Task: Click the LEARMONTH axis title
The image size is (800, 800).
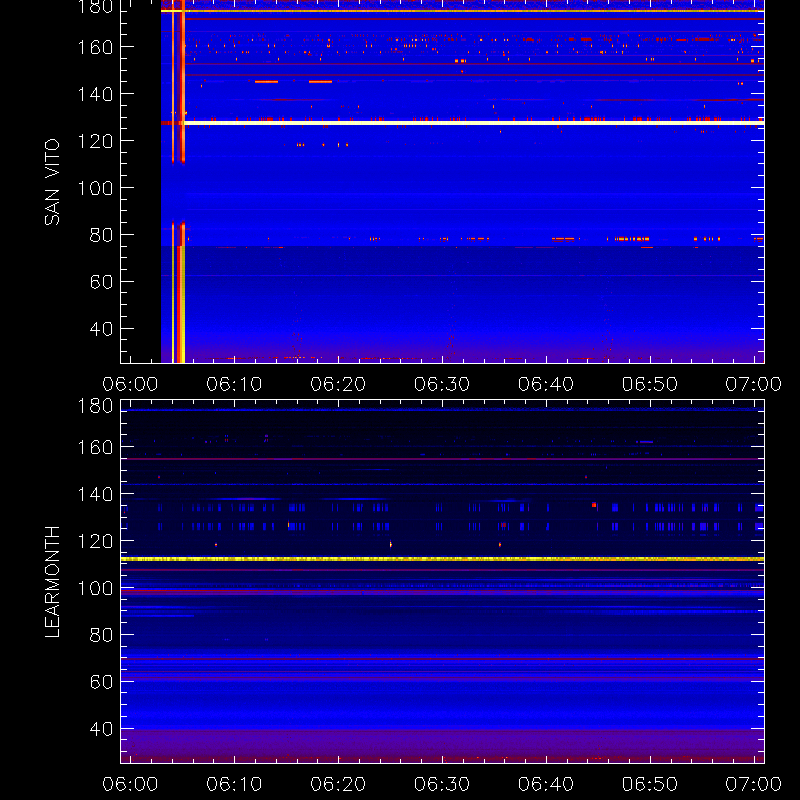Action: (52, 582)
